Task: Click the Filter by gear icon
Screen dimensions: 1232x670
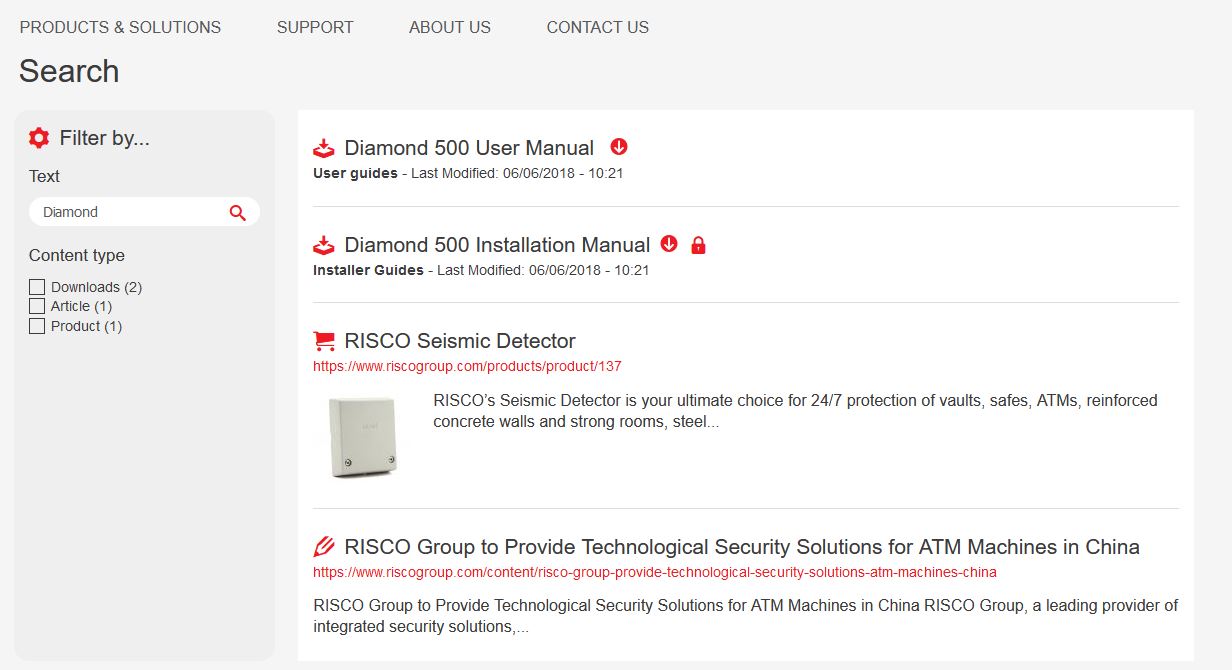Action: tap(39, 138)
